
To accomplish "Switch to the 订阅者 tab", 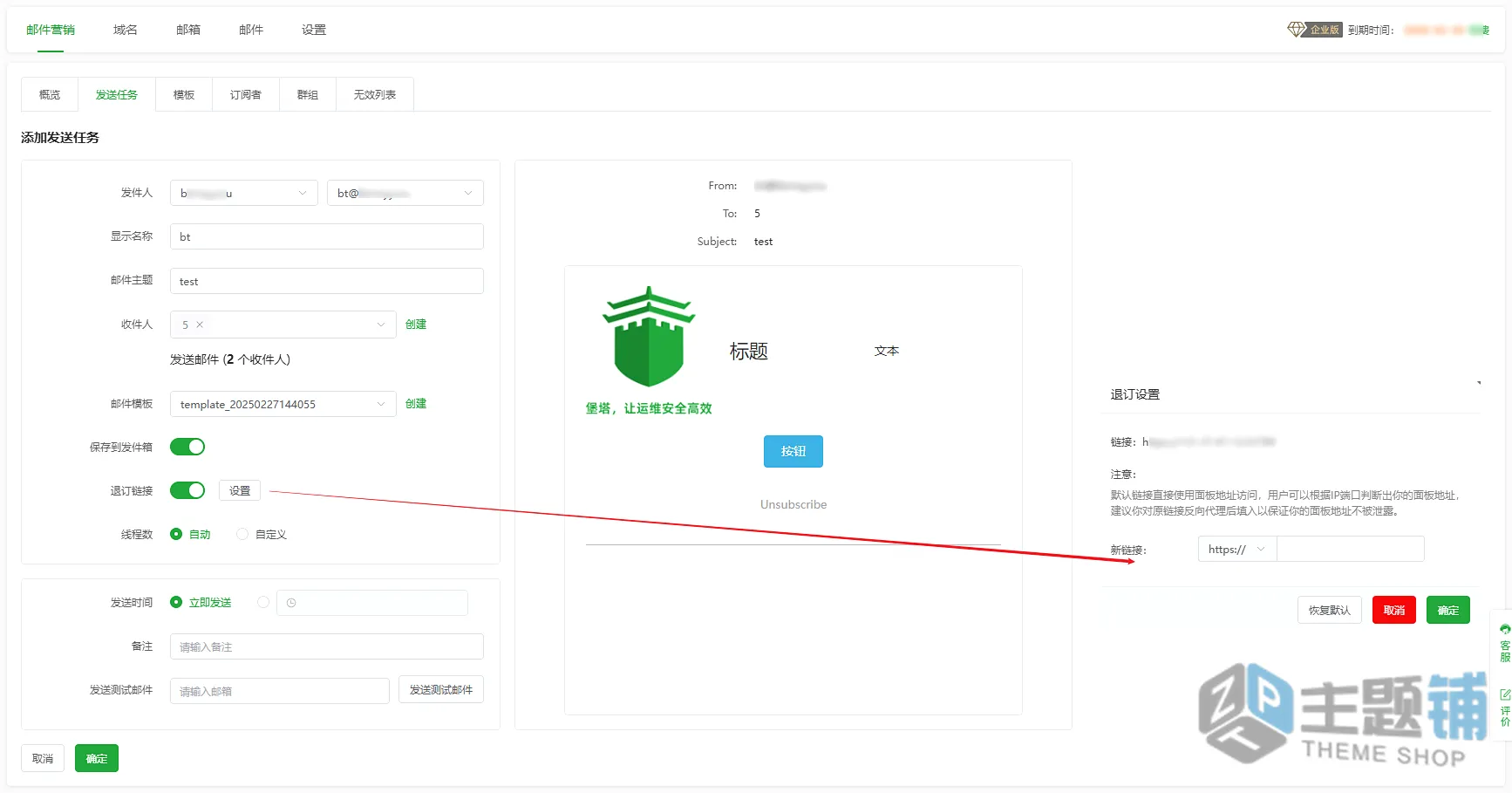I will [x=246, y=94].
